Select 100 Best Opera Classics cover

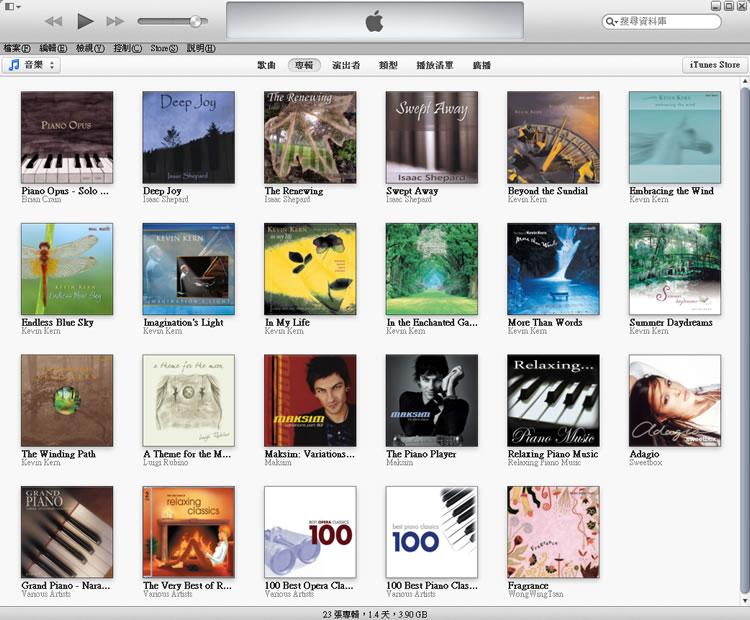[310, 532]
